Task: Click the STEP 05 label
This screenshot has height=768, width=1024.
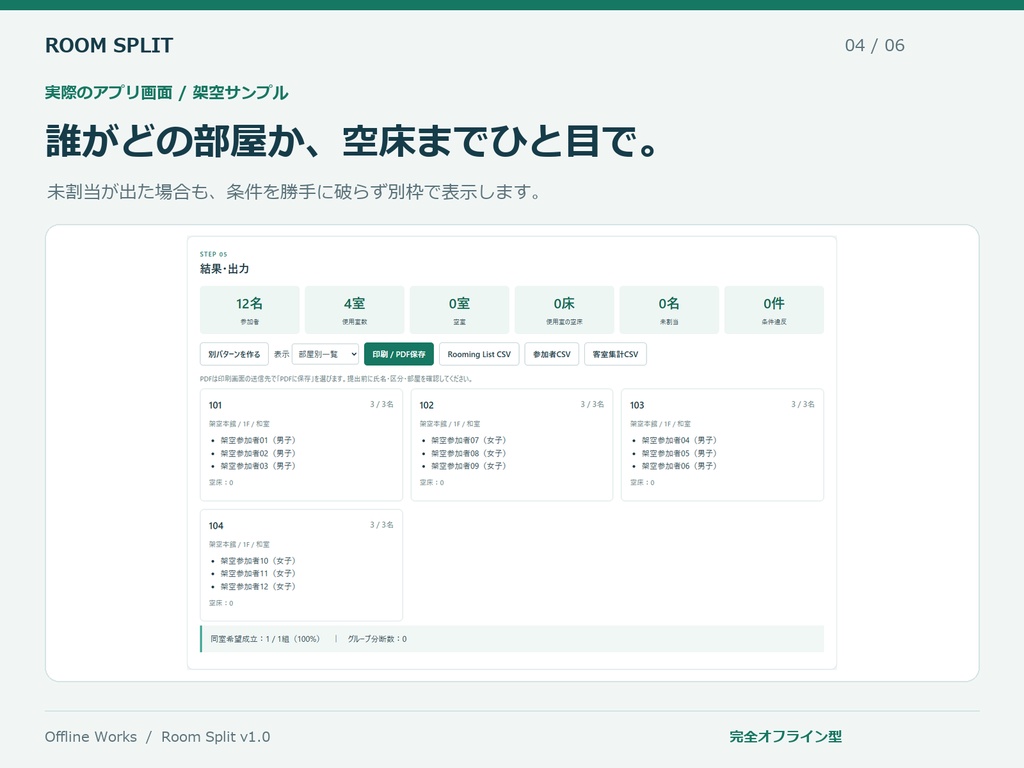Action: pos(214,254)
